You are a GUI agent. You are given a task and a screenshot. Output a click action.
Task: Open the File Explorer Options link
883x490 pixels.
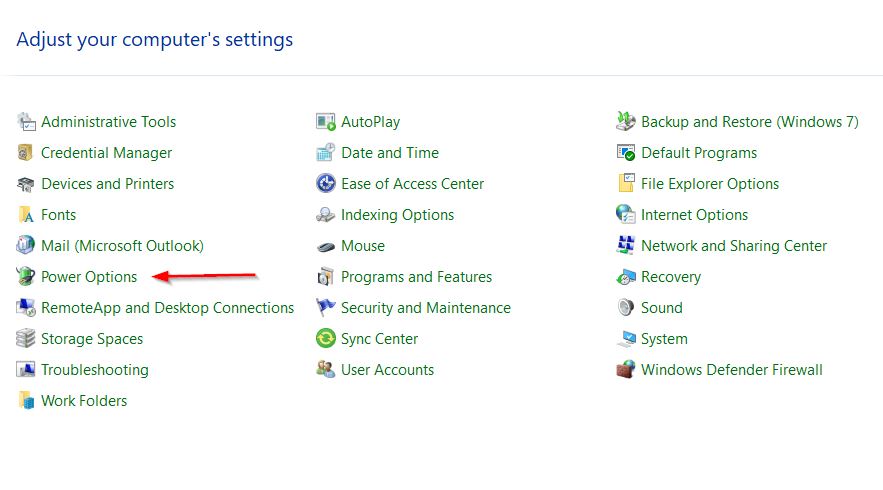click(x=710, y=184)
